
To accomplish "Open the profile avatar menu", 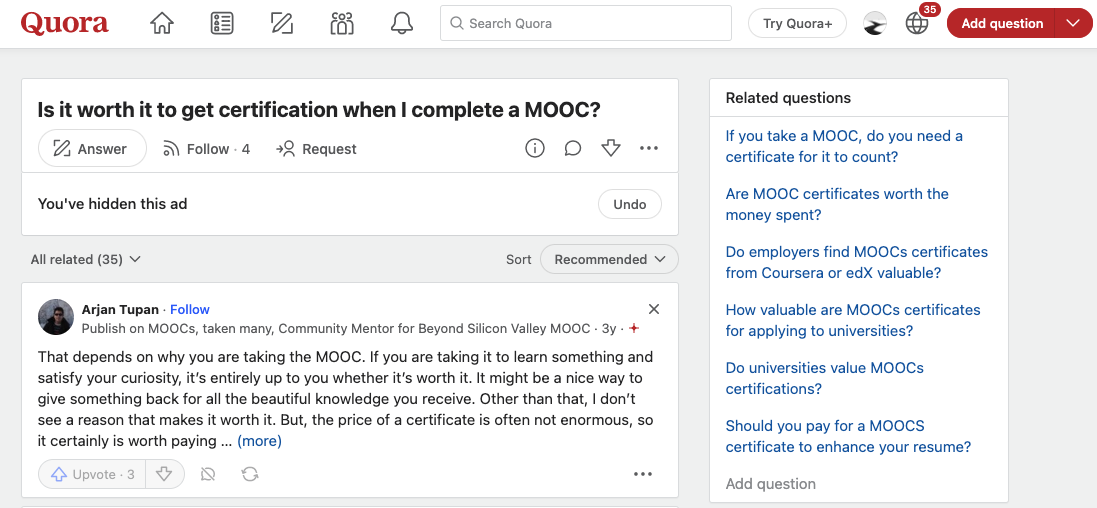I will pos(875,23).
